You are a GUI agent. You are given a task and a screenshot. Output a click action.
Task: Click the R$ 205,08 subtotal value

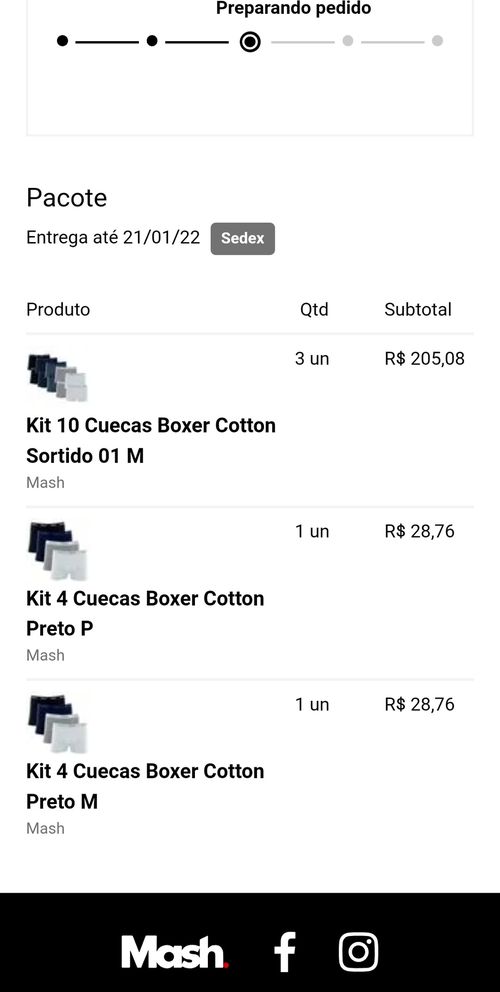pyautogui.click(x=425, y=359)
